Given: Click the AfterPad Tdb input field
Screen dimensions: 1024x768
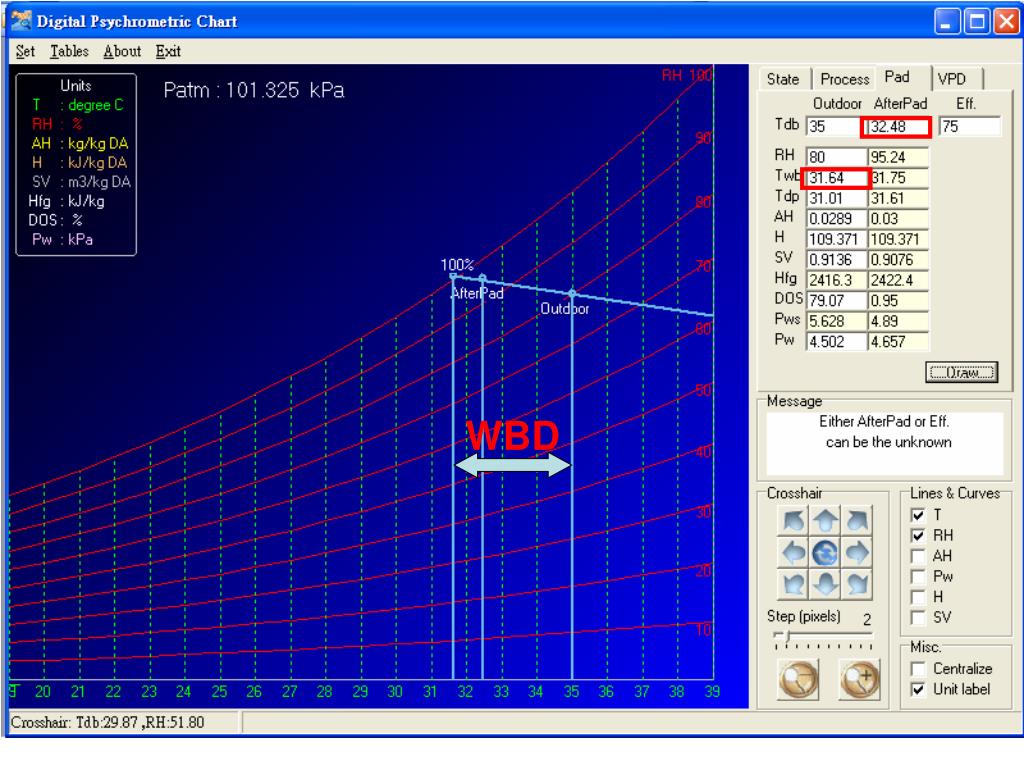Looking at the screenshot, I should (897, 127).
